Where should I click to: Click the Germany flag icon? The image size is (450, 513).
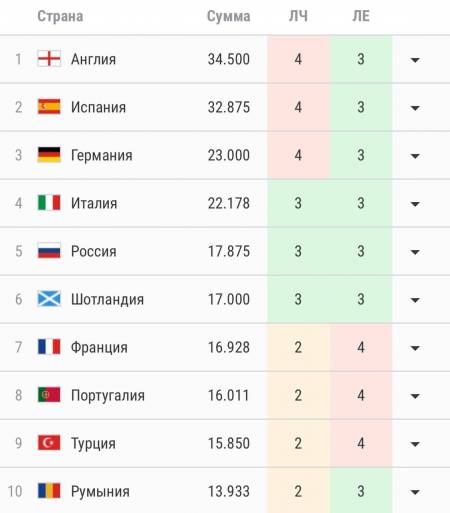(x=49, y=155)
